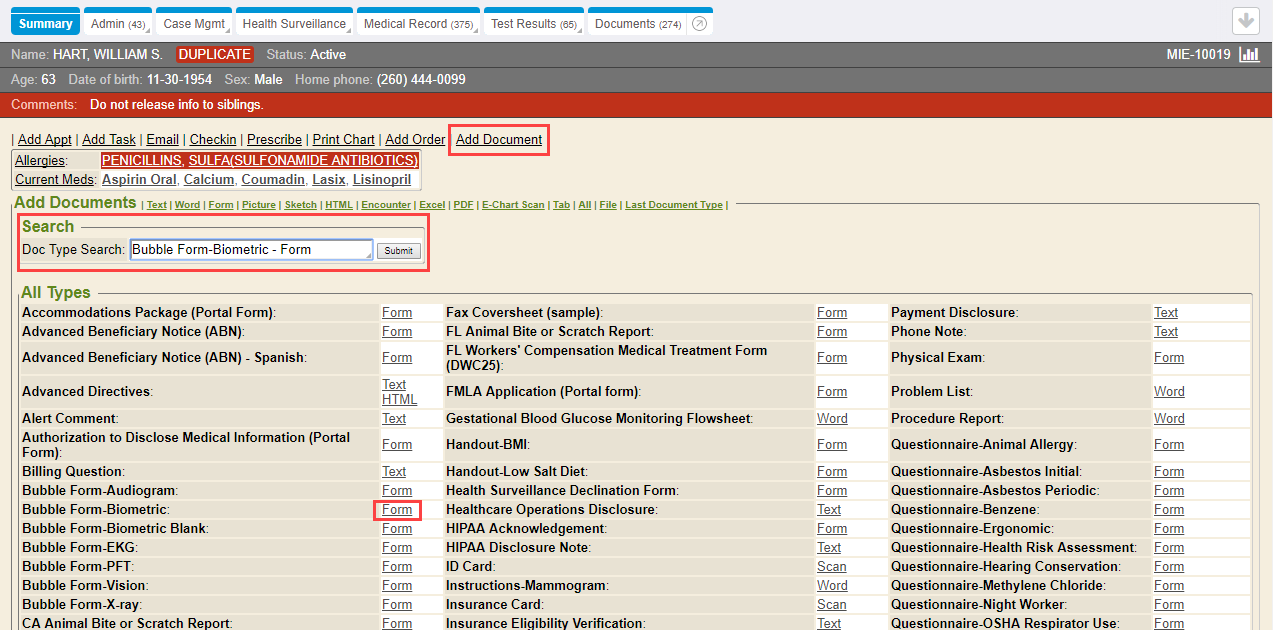Click inside the Doc Type Search field

(x=250, y=249)
